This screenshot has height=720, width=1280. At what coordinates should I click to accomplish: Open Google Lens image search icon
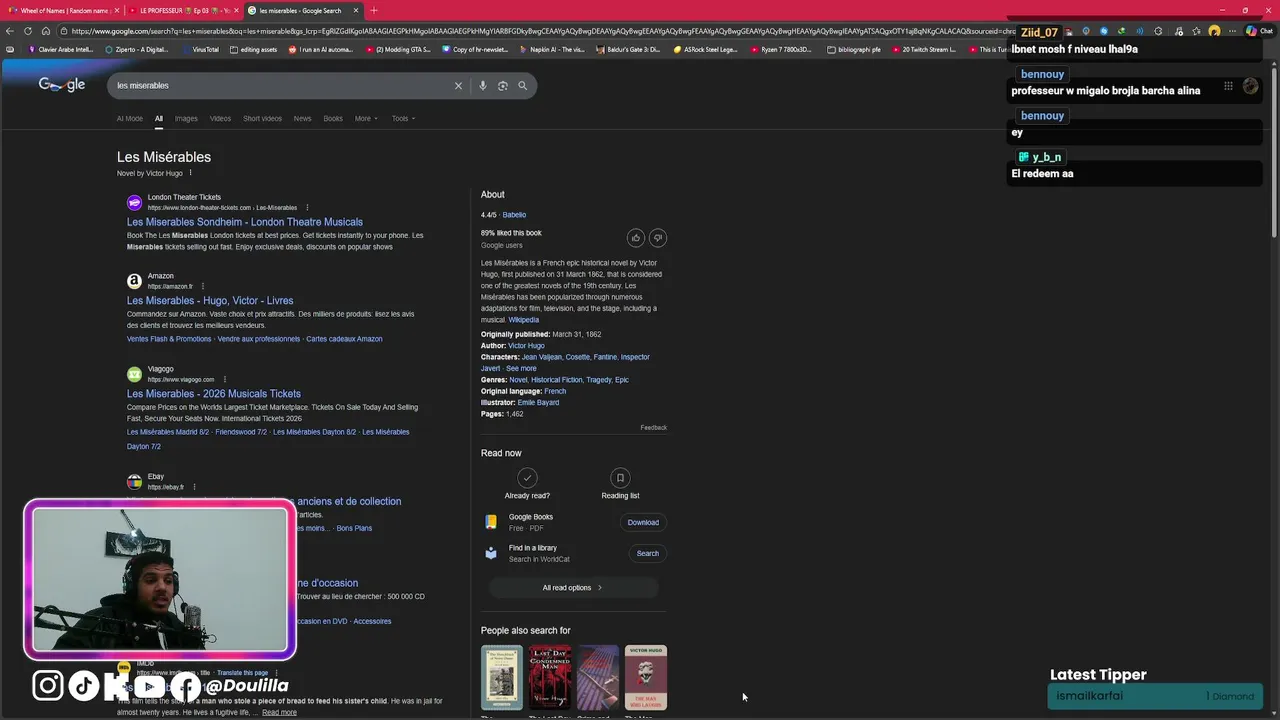[x=503, y=86]
